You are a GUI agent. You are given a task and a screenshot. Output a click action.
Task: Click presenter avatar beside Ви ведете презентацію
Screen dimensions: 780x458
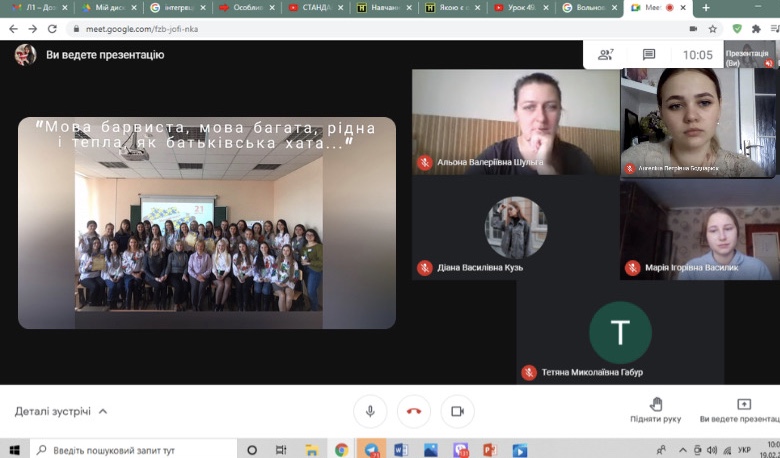click(25, 55)
